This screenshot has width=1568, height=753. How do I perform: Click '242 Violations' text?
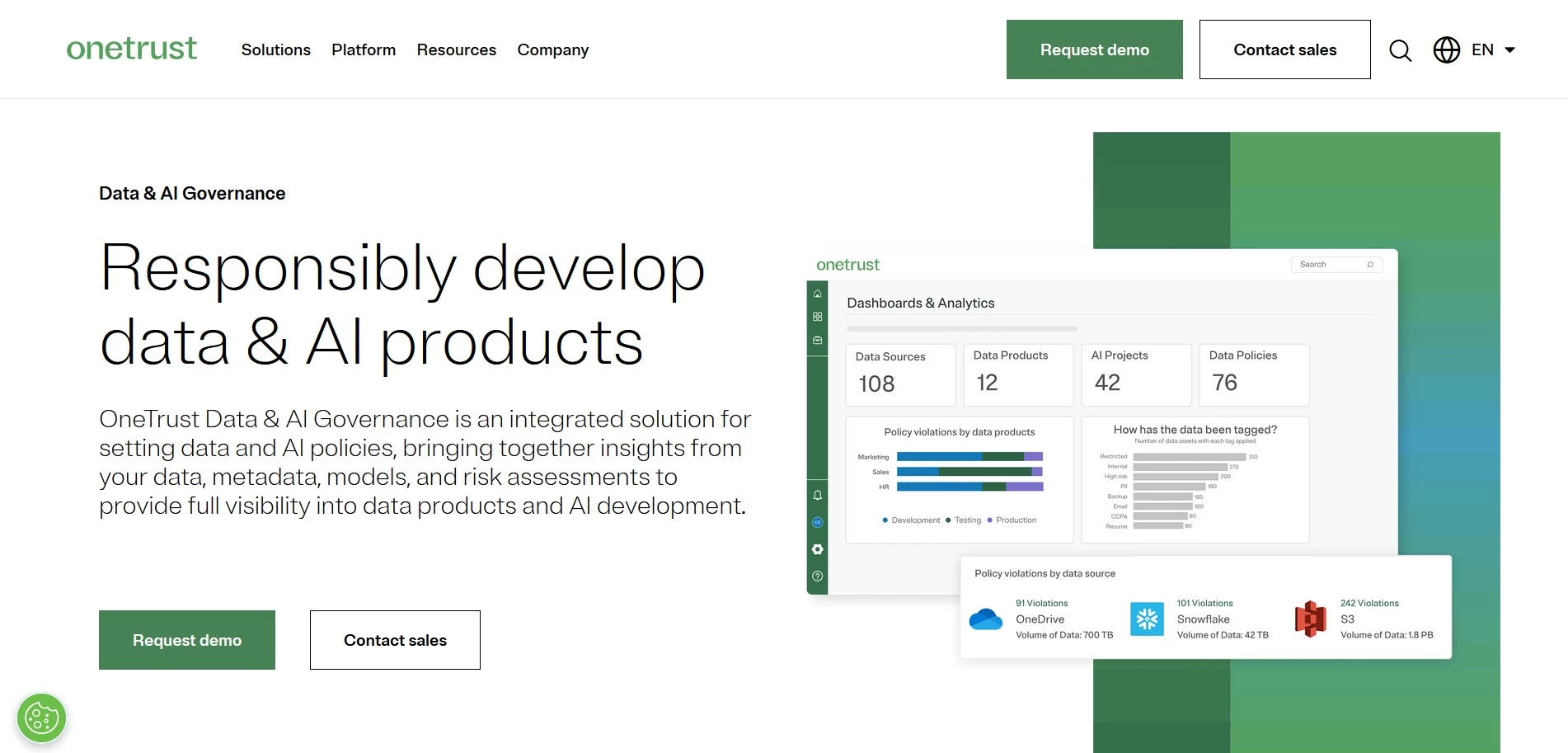[x=1369, y=603]
